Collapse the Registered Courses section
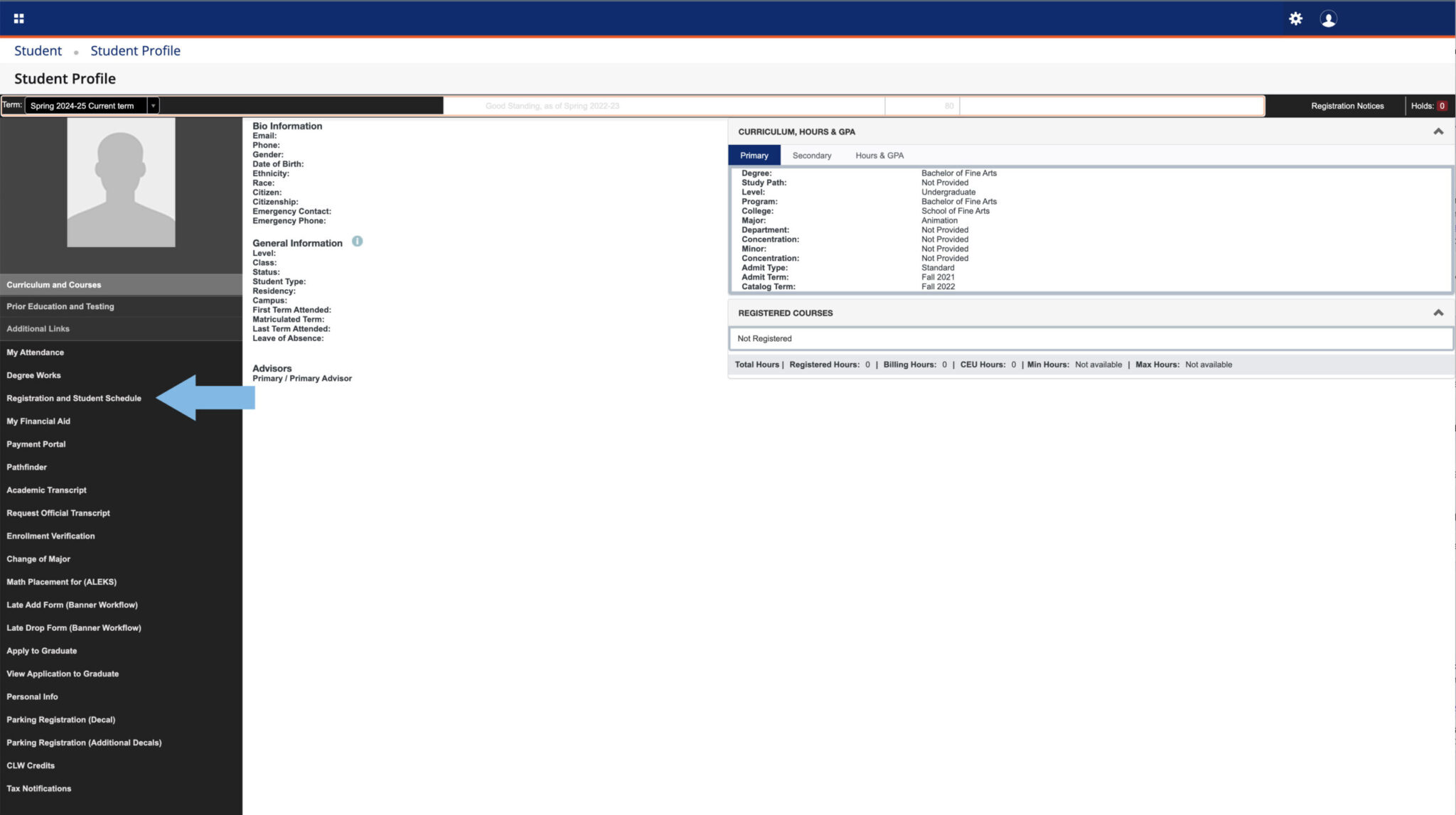1456x815 pixels. pos(1438,313)
